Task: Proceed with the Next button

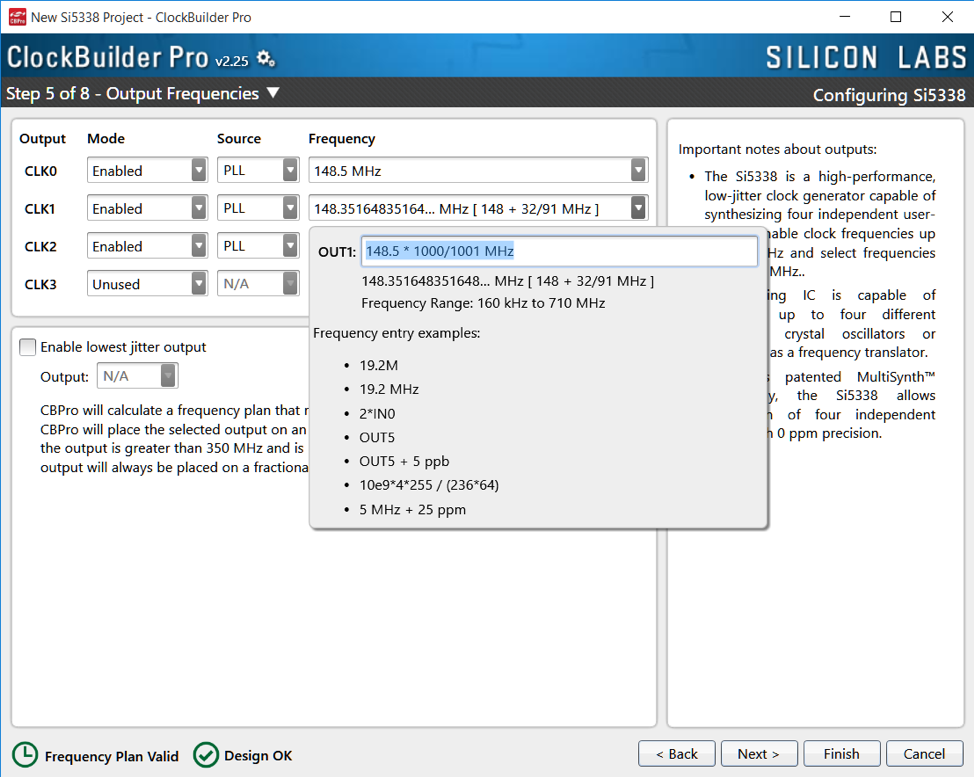Action: tap(758, 754)
